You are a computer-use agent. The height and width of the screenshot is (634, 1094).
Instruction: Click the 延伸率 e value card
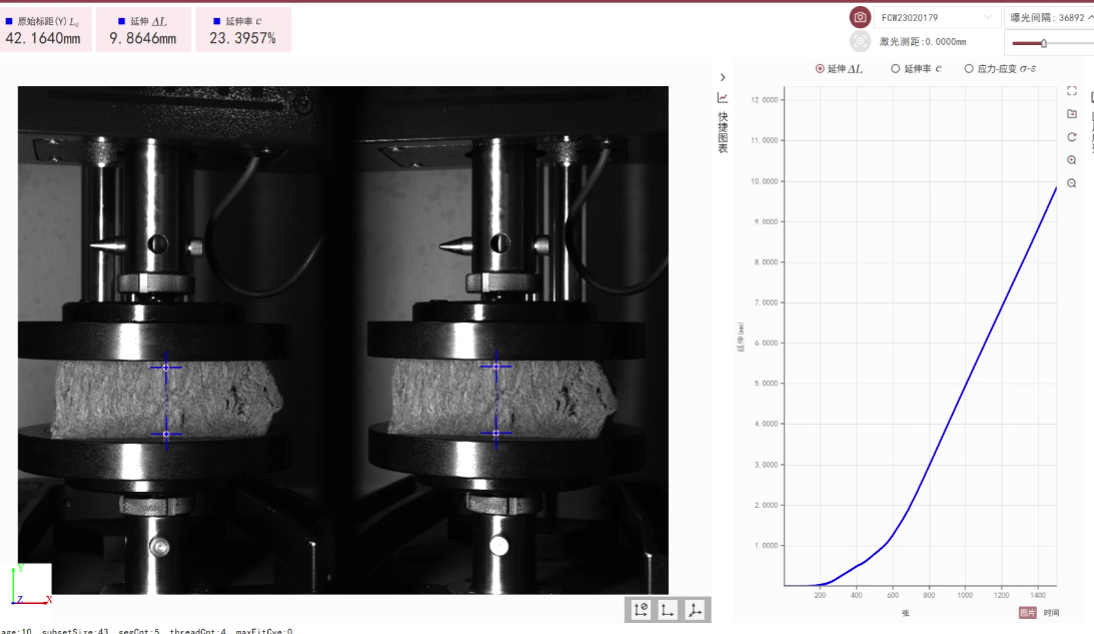point(243,30)
